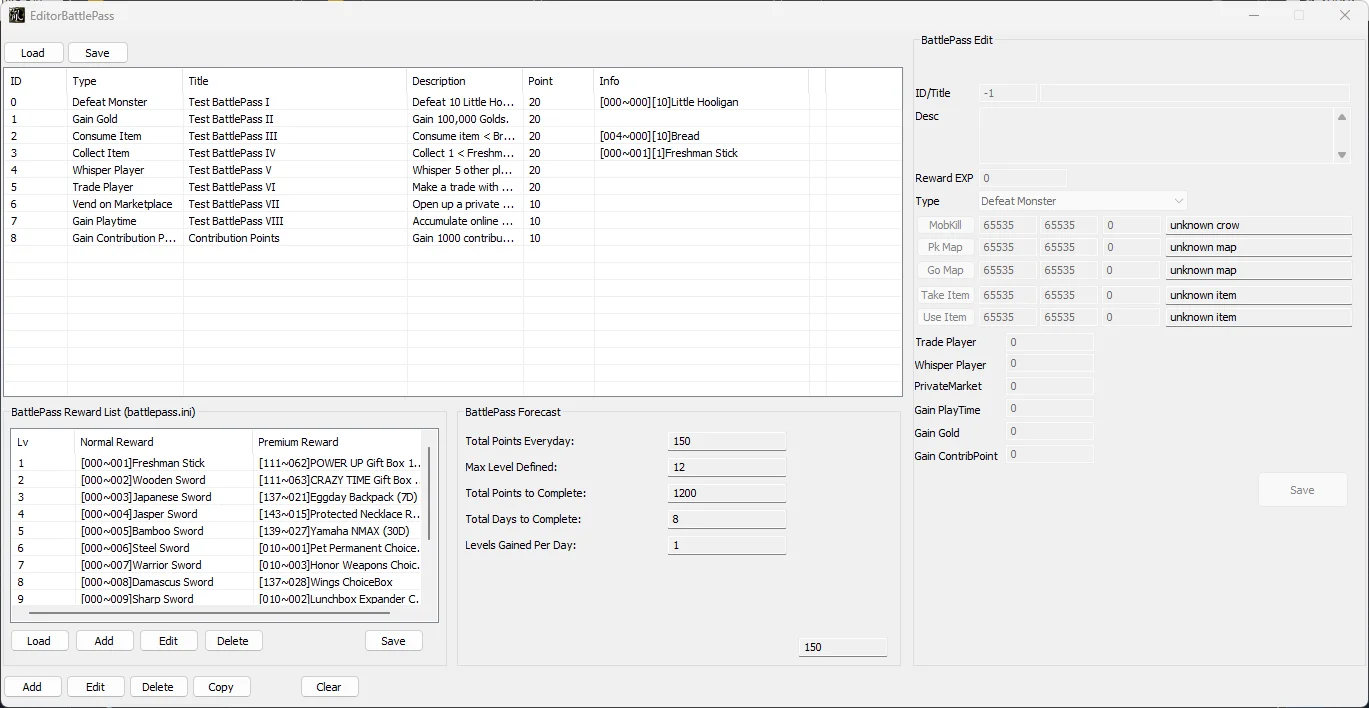Click reward list vertical scrollbar
Image resolution: width=1369 pixels, height=708 pixels.
(430, 492)
